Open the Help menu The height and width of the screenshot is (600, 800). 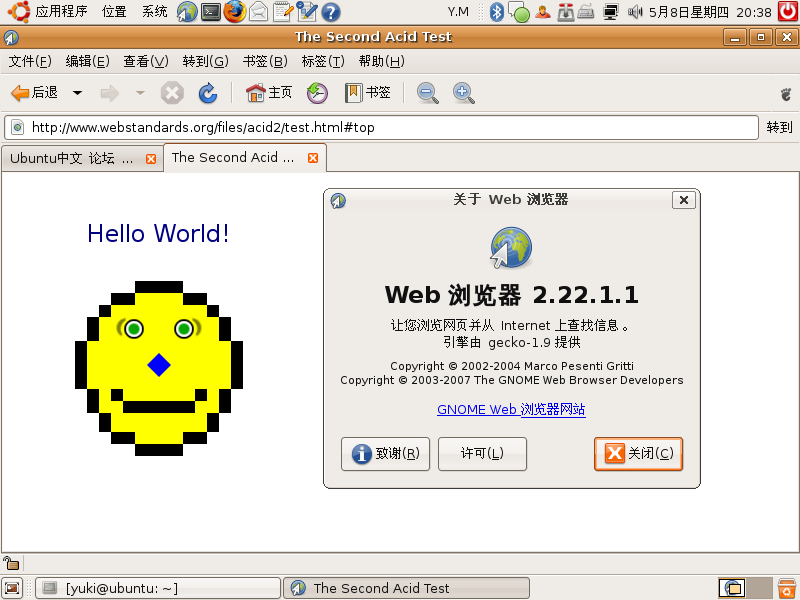[x=382, y=62]
